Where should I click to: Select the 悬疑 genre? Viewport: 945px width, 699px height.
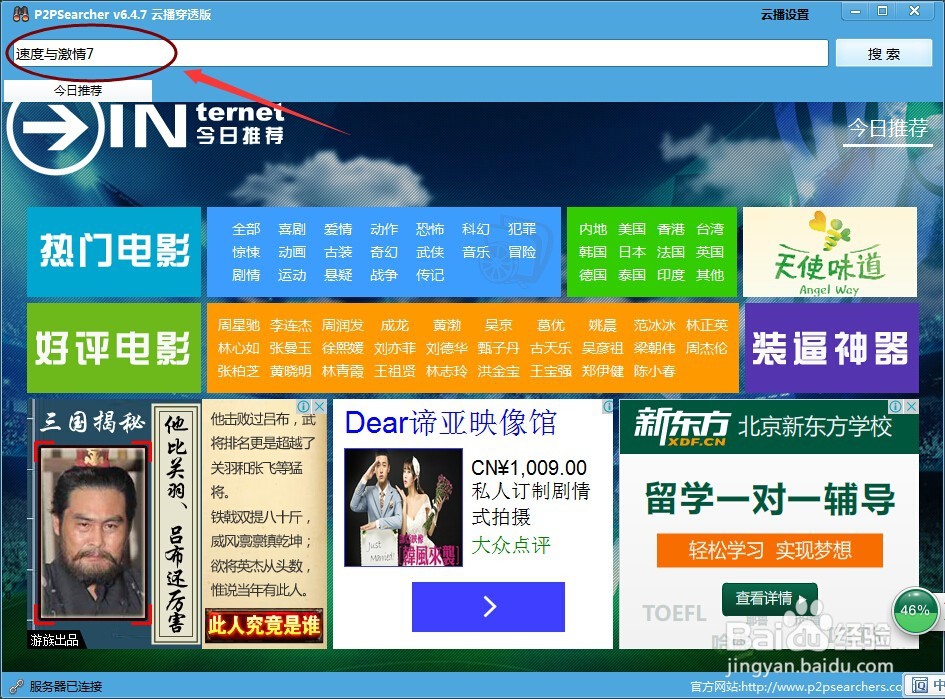coord(338,275)
